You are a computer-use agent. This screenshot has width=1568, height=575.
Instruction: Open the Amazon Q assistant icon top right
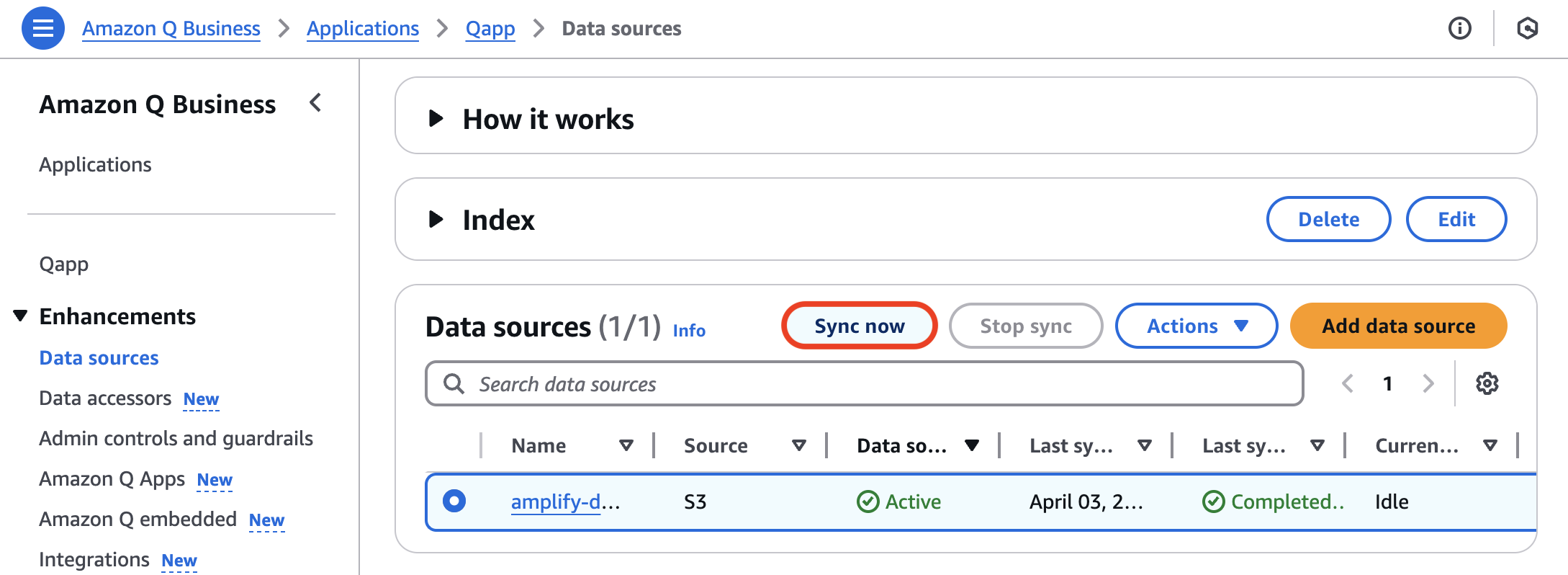click(1528, 28)
